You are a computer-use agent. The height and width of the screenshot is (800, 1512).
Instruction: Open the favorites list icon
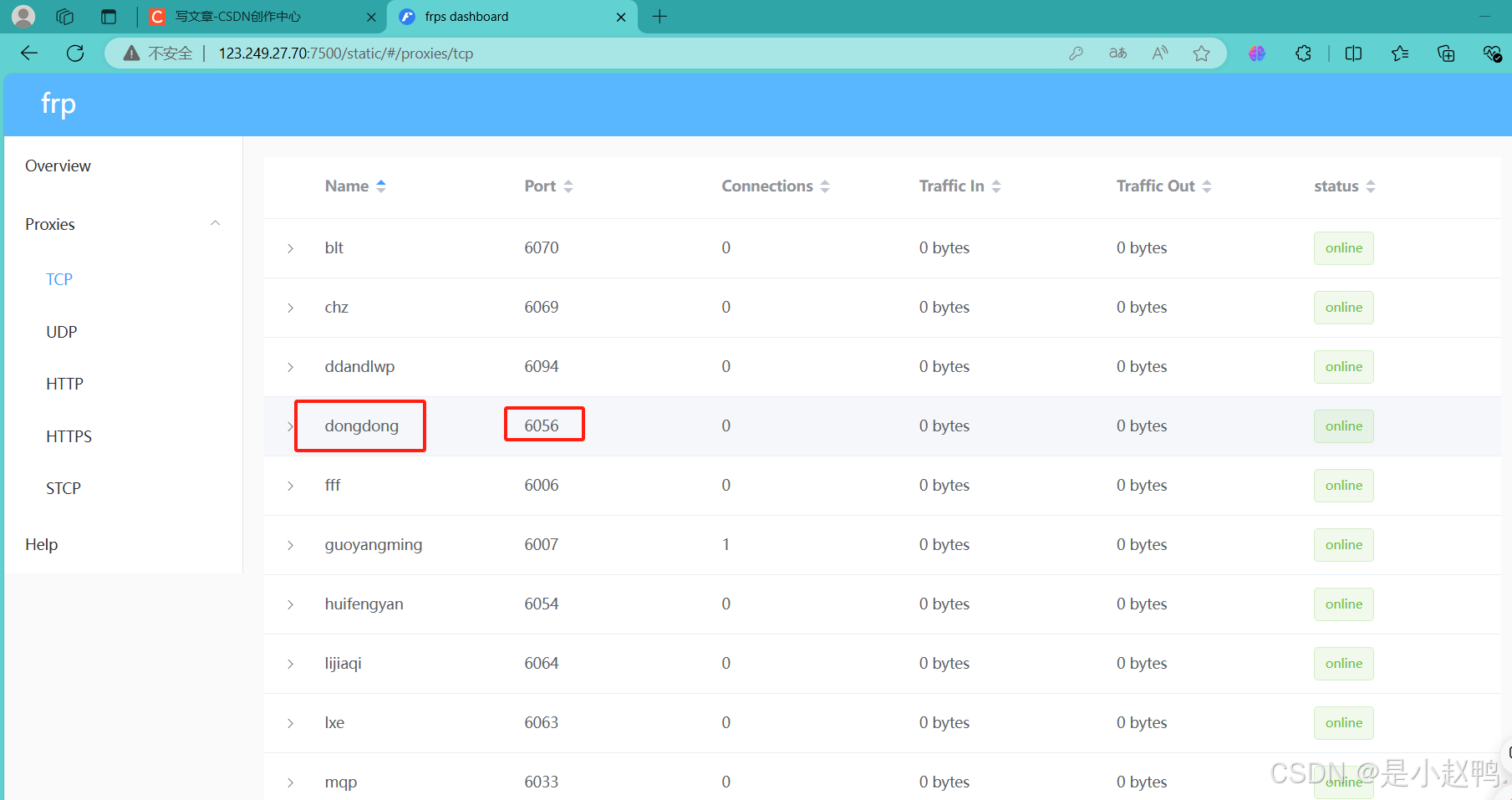[1400, 54]
